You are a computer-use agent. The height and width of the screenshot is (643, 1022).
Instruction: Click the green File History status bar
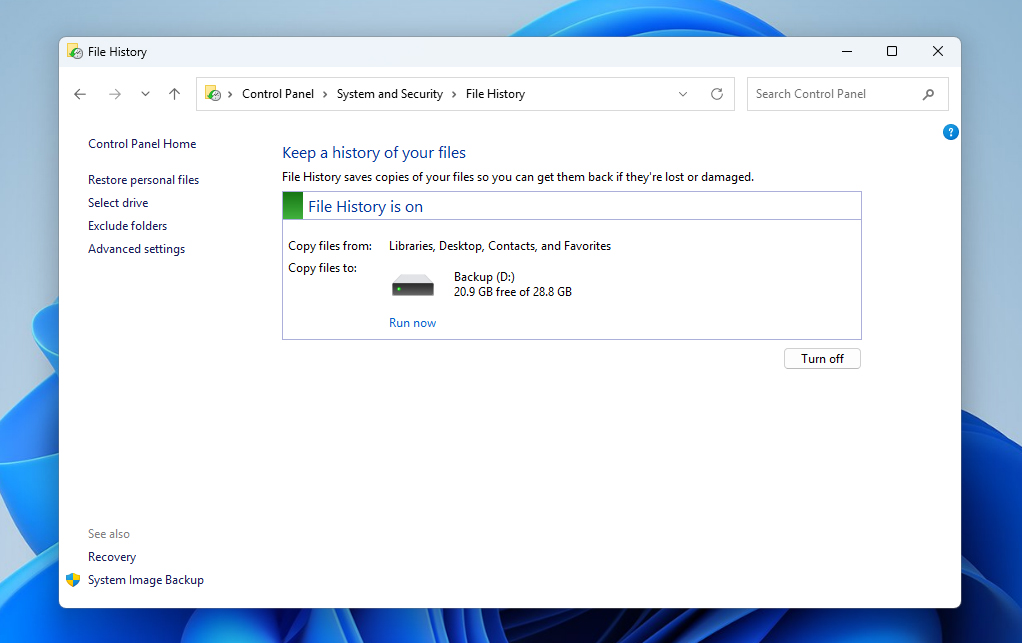tap(292, 205)
